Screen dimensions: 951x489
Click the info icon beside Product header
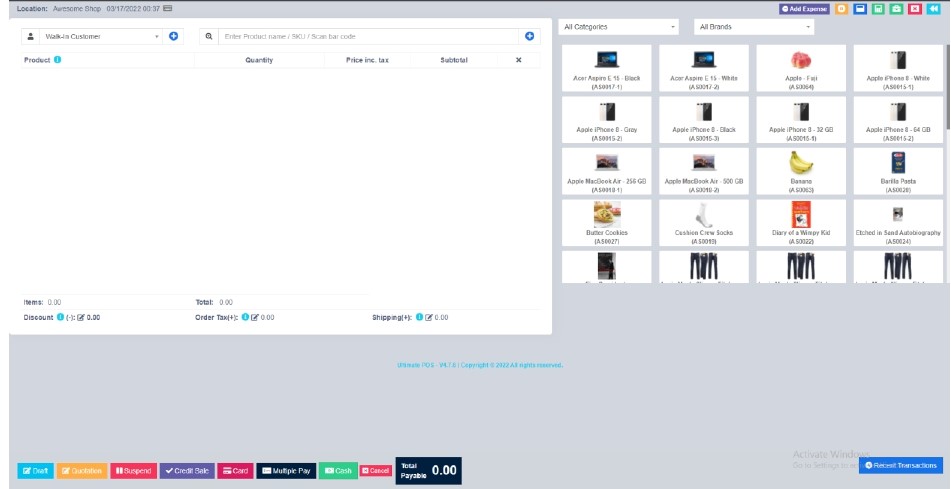pyautogui.click(x=57, y=60)
